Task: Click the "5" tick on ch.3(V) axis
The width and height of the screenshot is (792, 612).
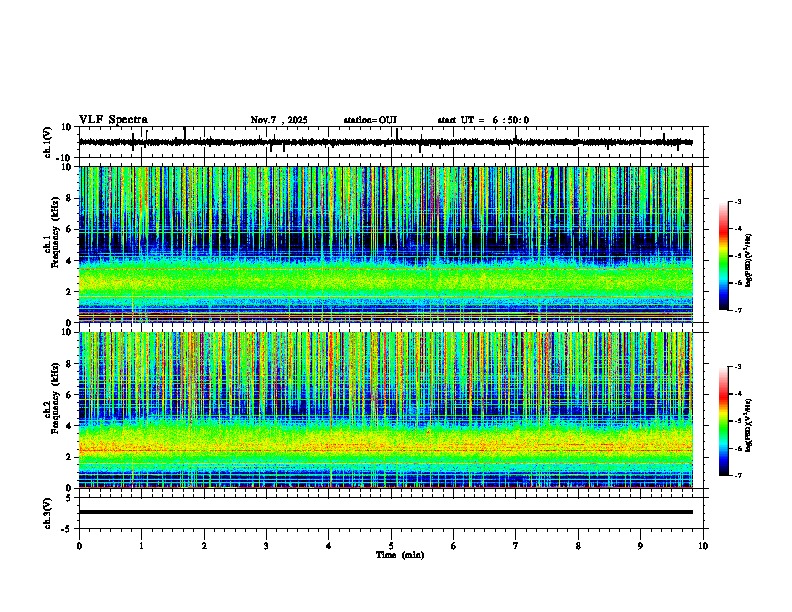Action: 70,498
